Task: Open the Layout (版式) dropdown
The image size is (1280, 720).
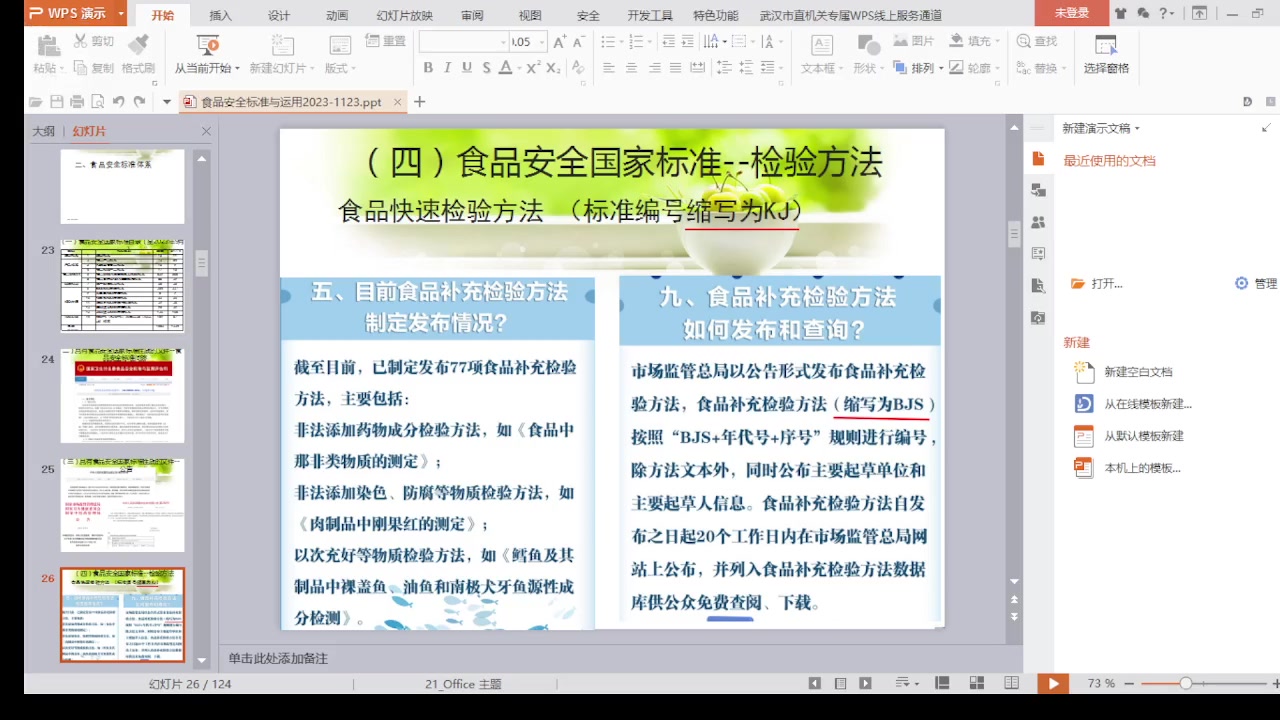Action: [340, 68]
